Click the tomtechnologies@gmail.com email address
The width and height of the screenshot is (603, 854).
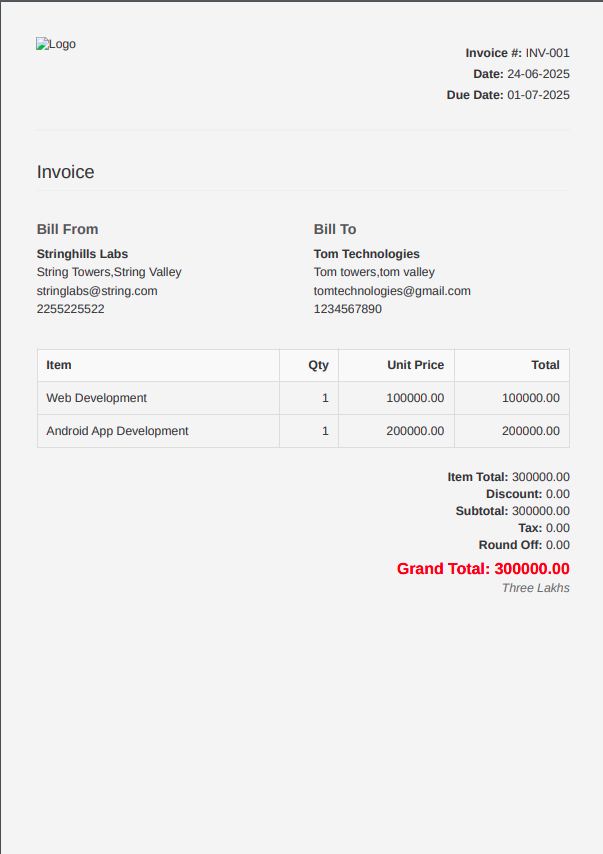[x=392, y=291]
